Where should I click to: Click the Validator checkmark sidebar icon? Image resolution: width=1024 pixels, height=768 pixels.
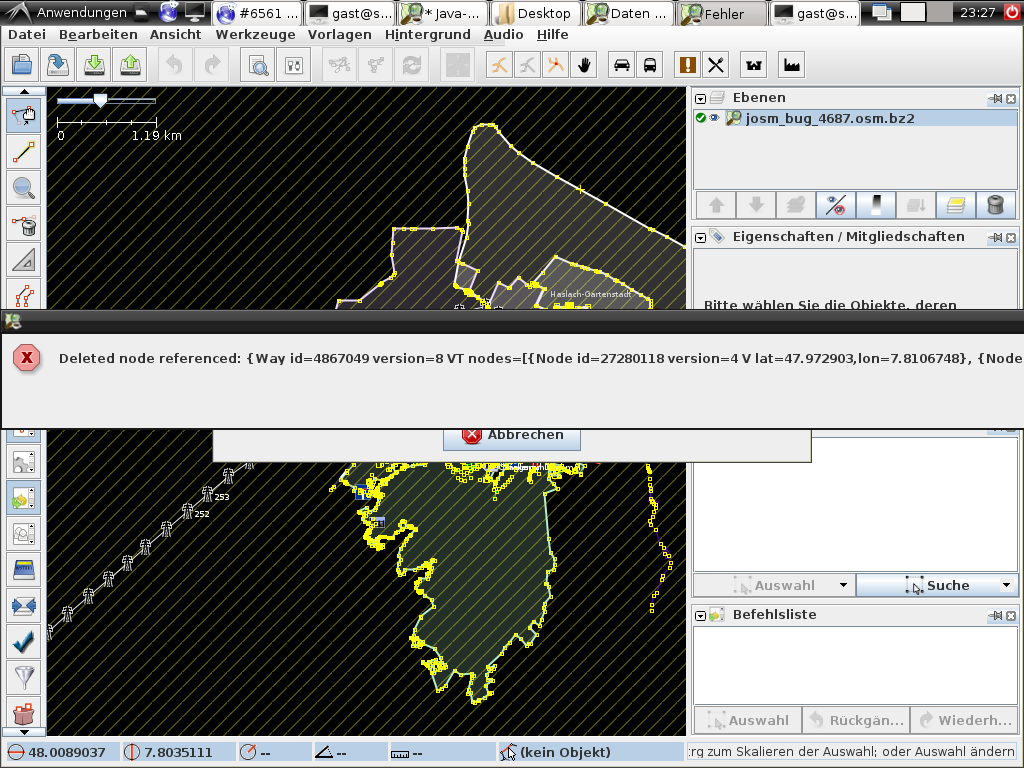(23, 640)
